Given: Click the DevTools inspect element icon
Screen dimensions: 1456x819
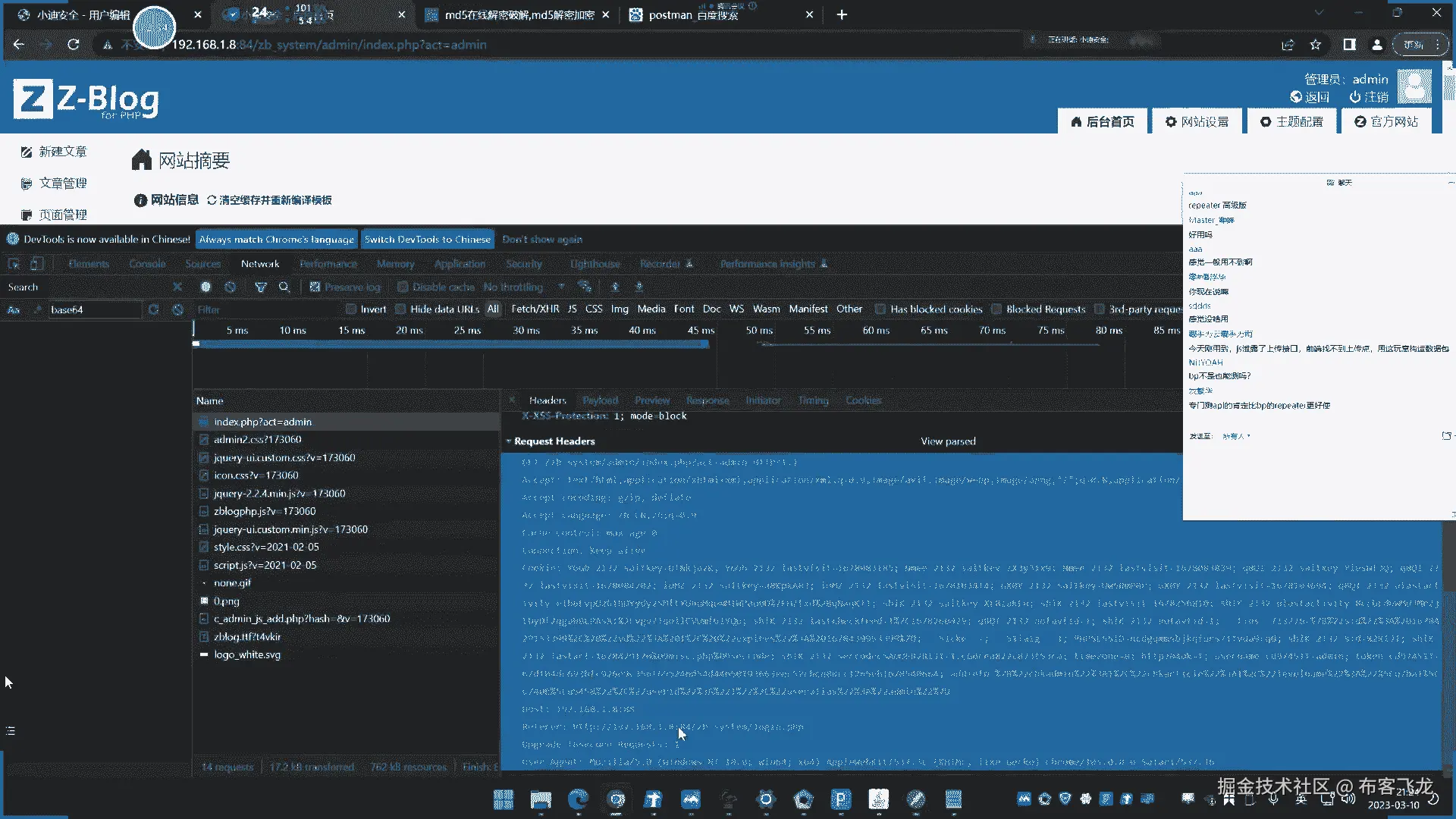Looking at the screenshot, I should pos(14,264).
